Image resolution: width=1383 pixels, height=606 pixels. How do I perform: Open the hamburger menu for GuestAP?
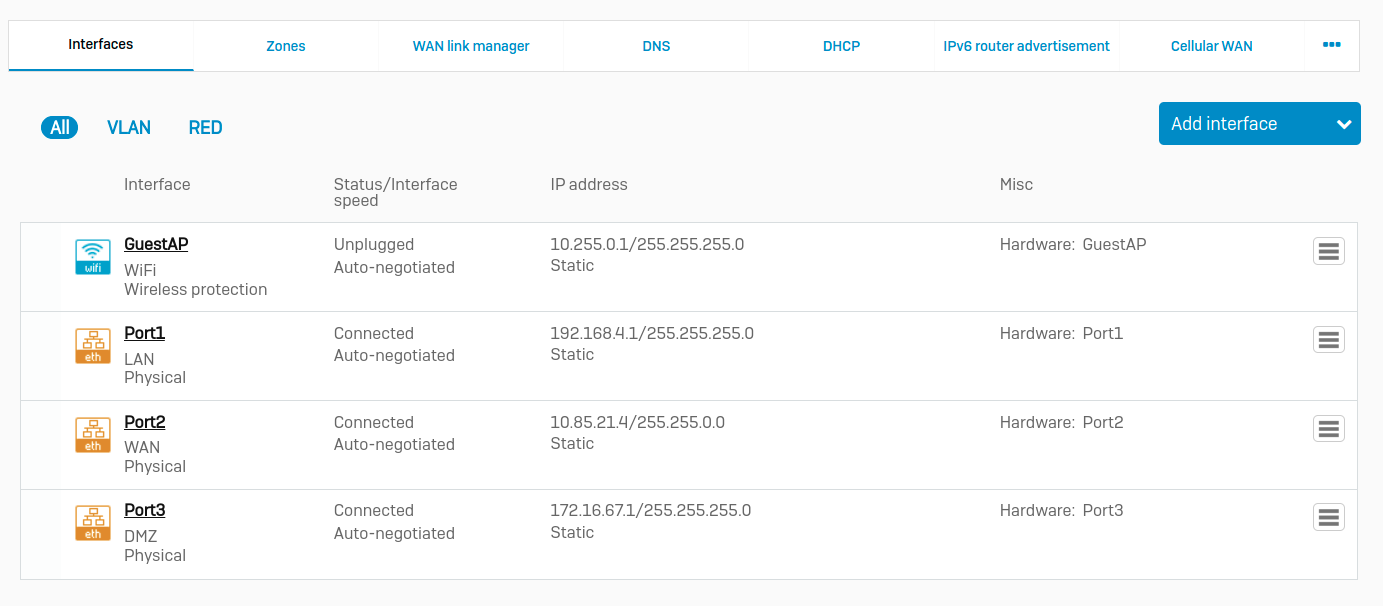(x=1328, y=252)
